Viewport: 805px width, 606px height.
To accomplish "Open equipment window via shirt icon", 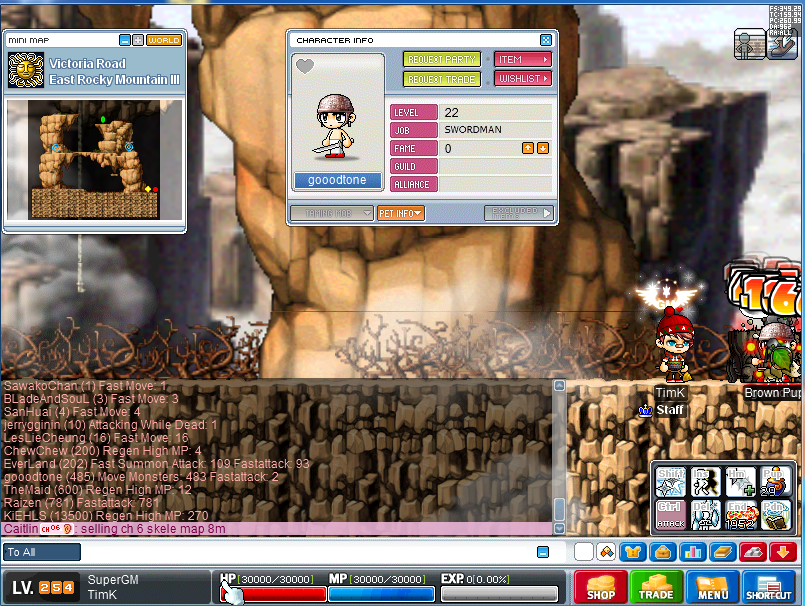I will click(x=633, y=551).
